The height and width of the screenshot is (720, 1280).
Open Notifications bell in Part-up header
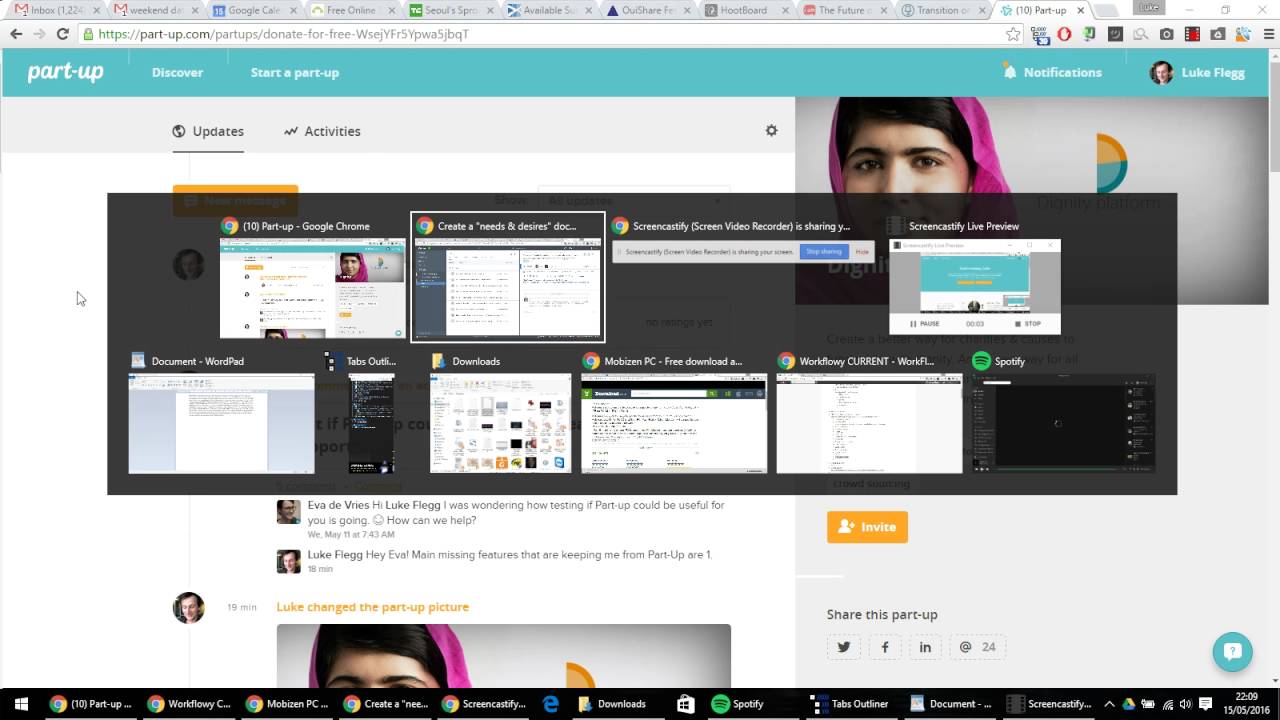pos(1052,72)
